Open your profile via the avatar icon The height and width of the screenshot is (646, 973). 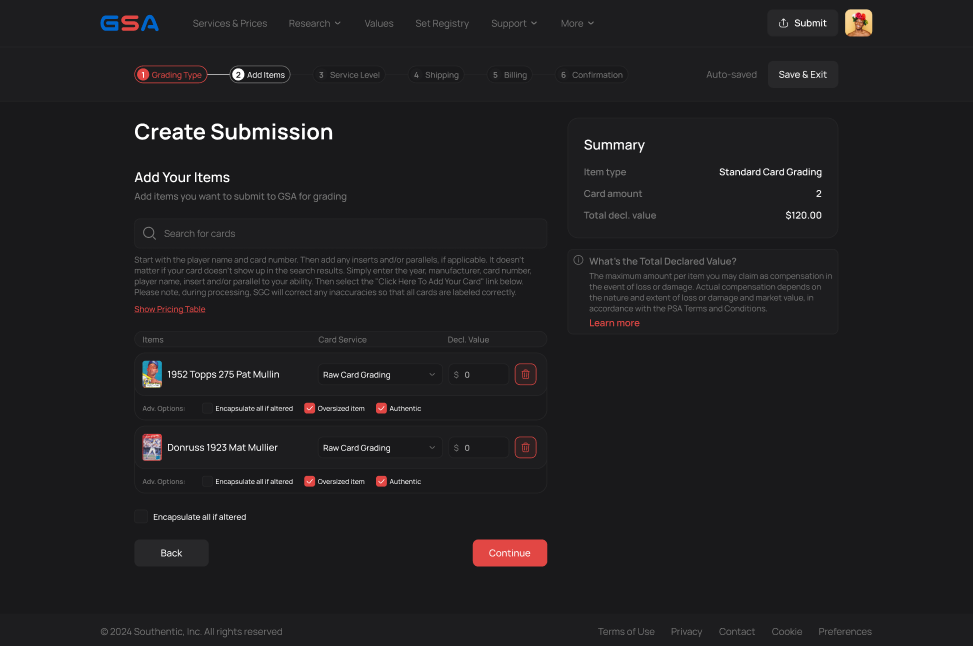(x=858, y=22)
